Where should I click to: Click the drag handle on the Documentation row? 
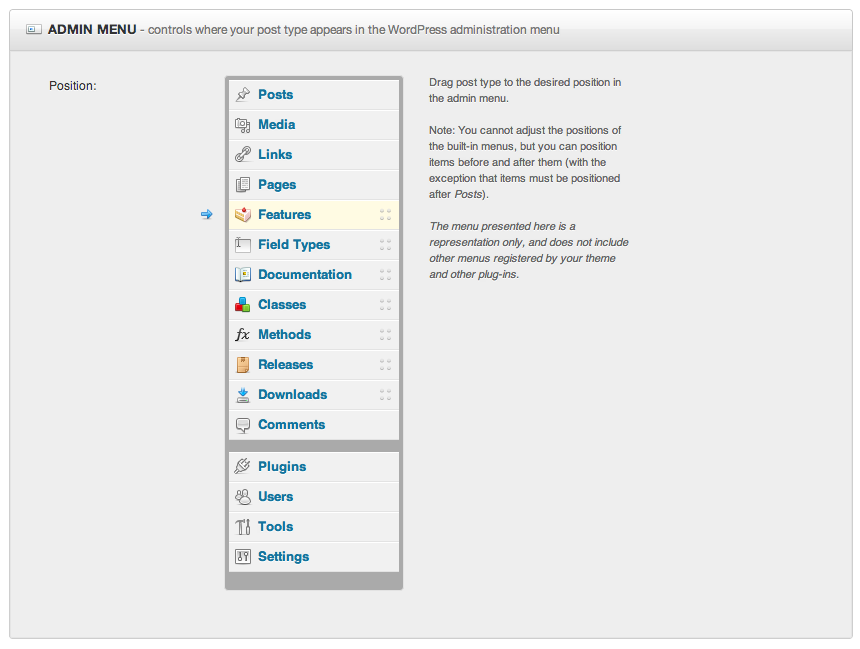pos(385,274)
